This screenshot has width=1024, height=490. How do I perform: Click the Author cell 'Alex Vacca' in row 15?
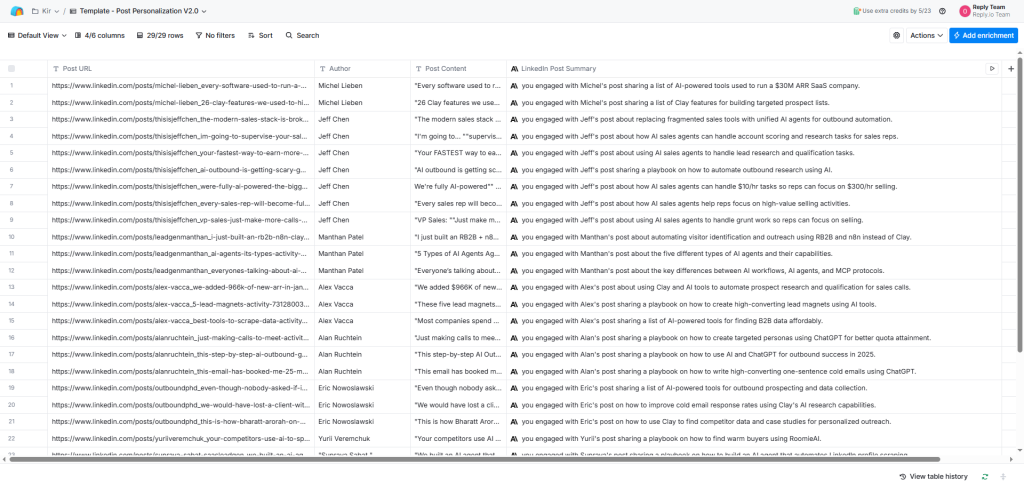[x=336, y=321]
